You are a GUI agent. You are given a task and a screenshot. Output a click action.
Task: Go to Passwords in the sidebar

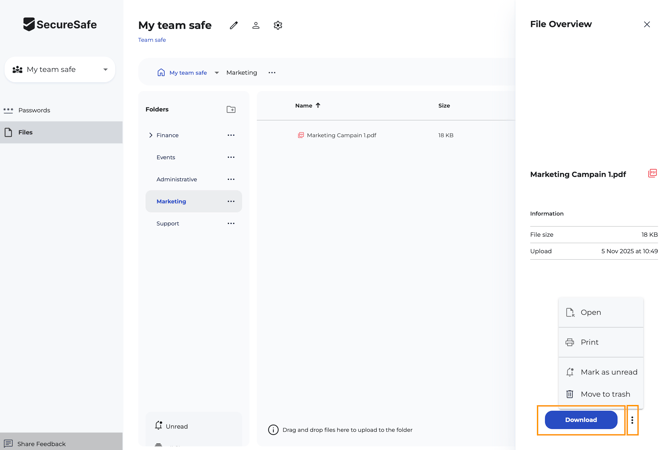(x=34, y=110)
